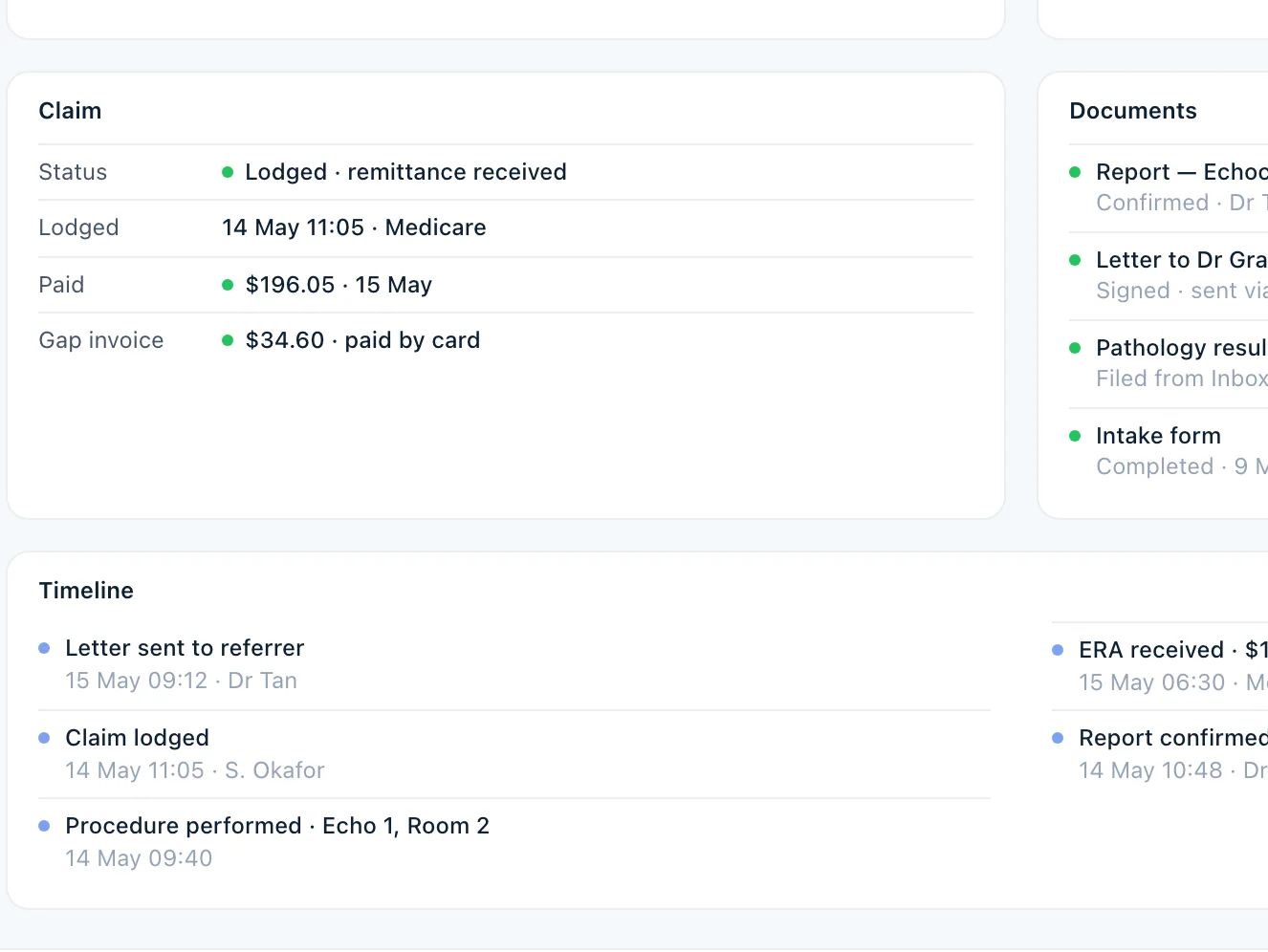
Task: Click the blue dot beside 'Claim lodged'
Action: click(x=44, y=738)
